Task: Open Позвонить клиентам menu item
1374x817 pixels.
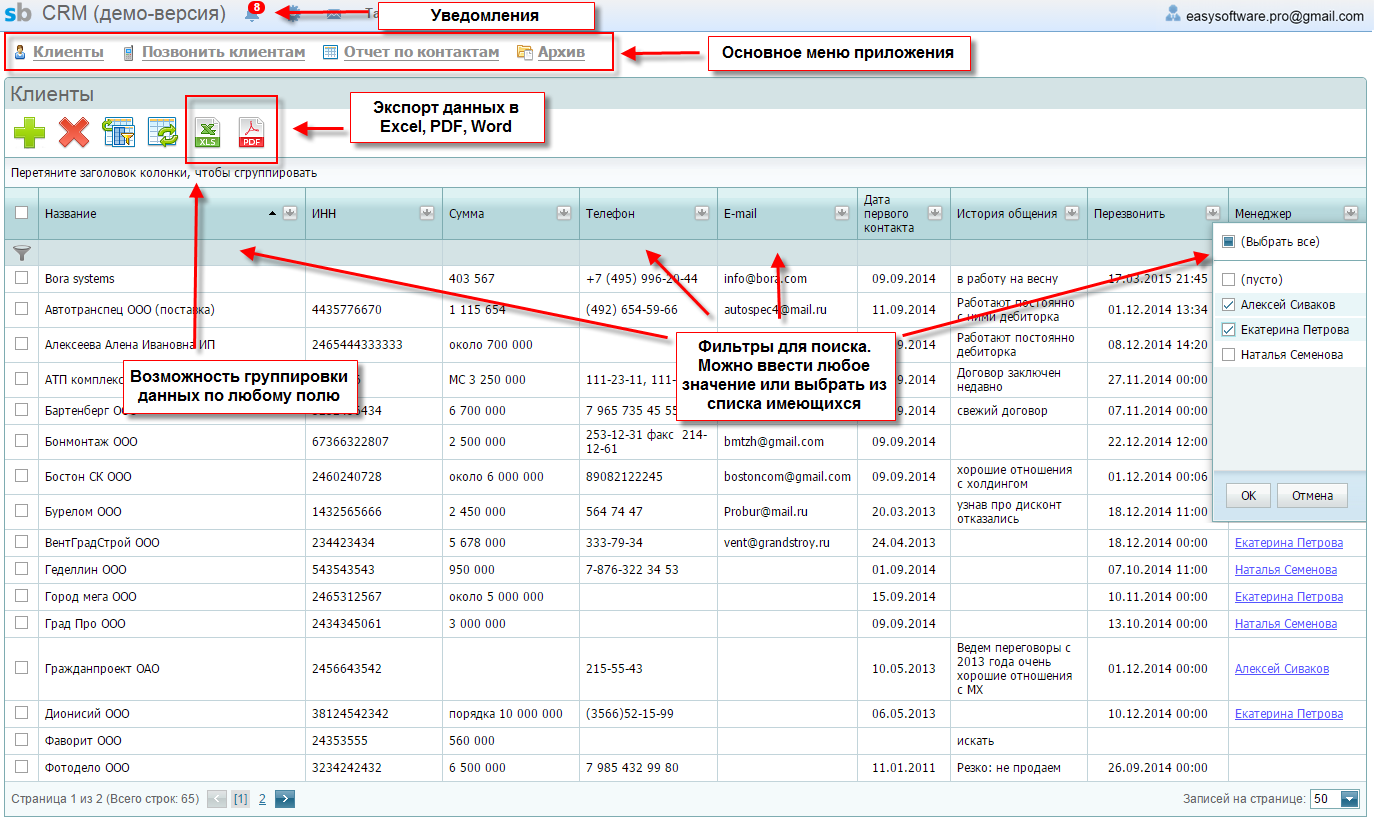Action: [223, 52]
